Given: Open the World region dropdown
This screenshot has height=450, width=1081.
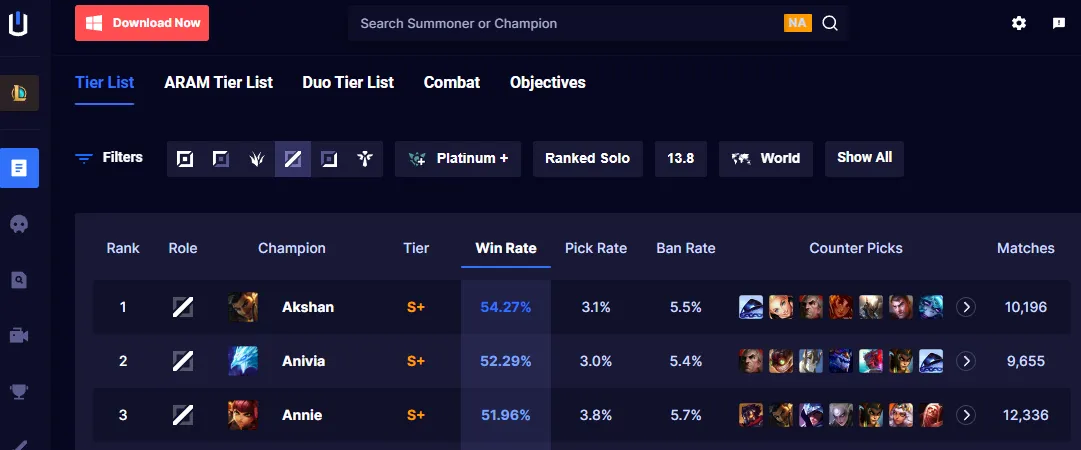Looking at the screenshot, I should click(766, 159).
